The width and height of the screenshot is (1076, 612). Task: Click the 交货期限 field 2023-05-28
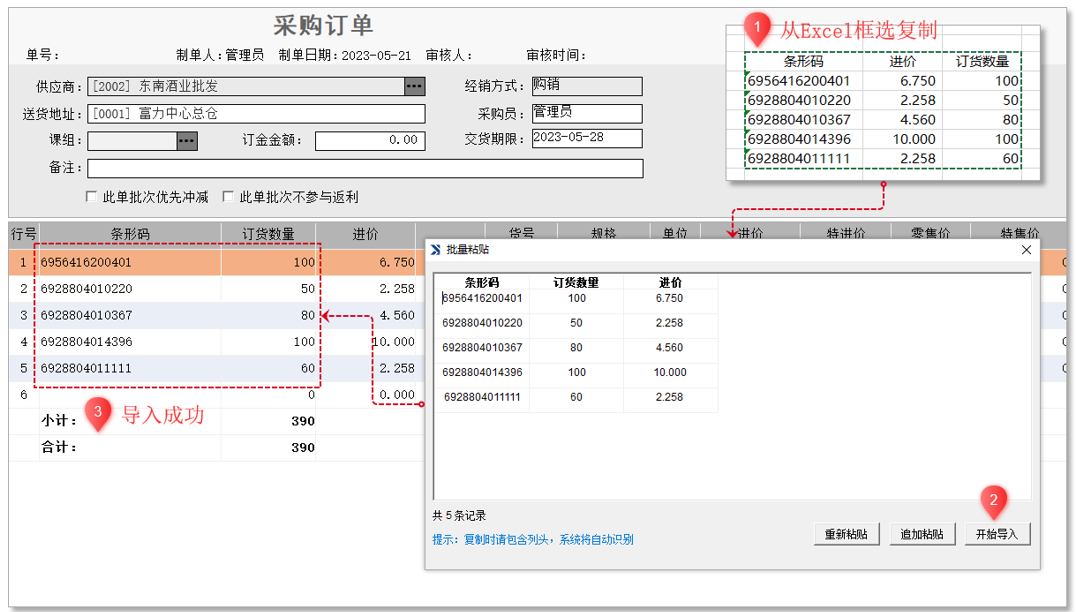587,139
